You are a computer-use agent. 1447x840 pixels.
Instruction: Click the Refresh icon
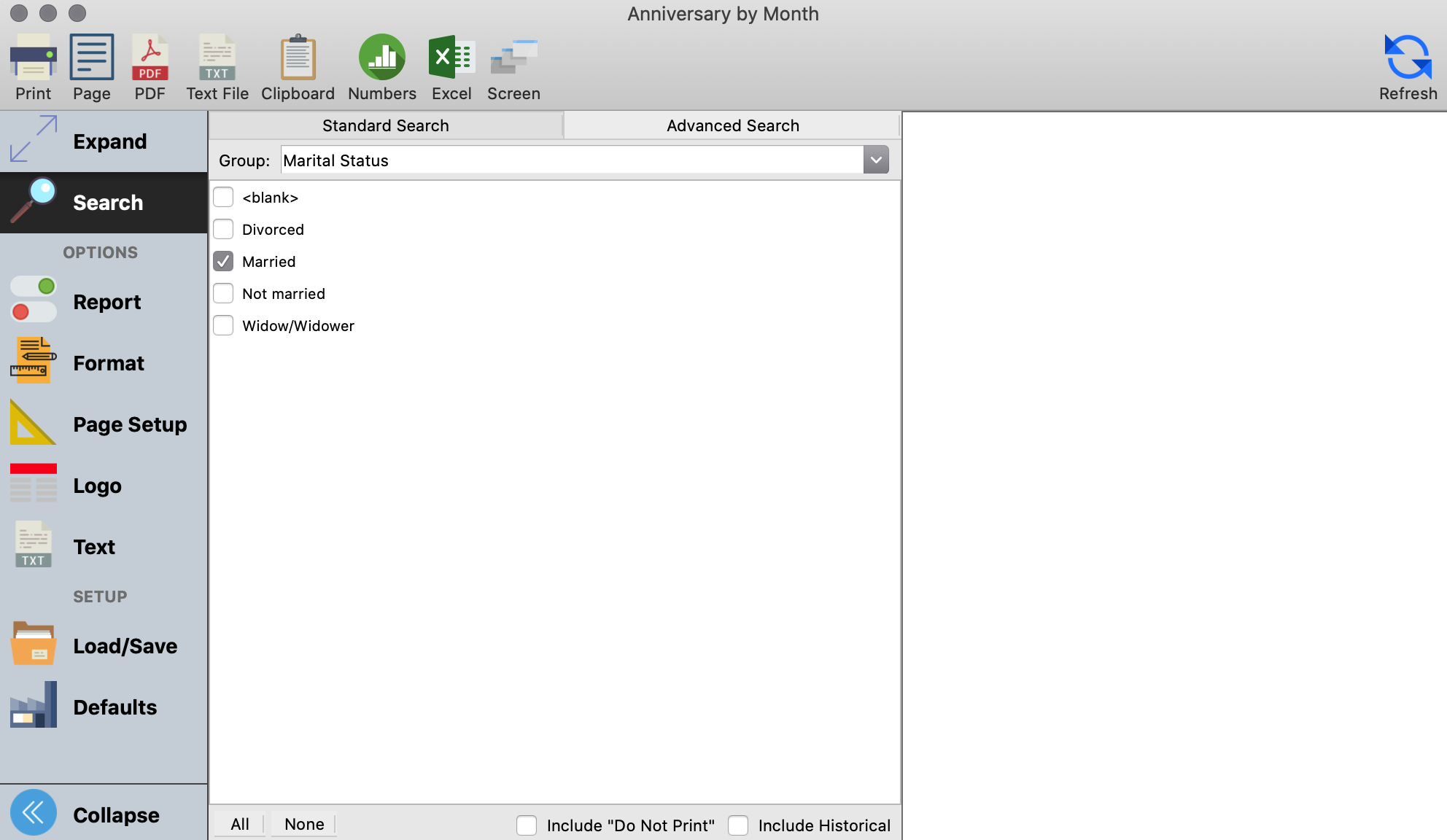pos(1408,58)
